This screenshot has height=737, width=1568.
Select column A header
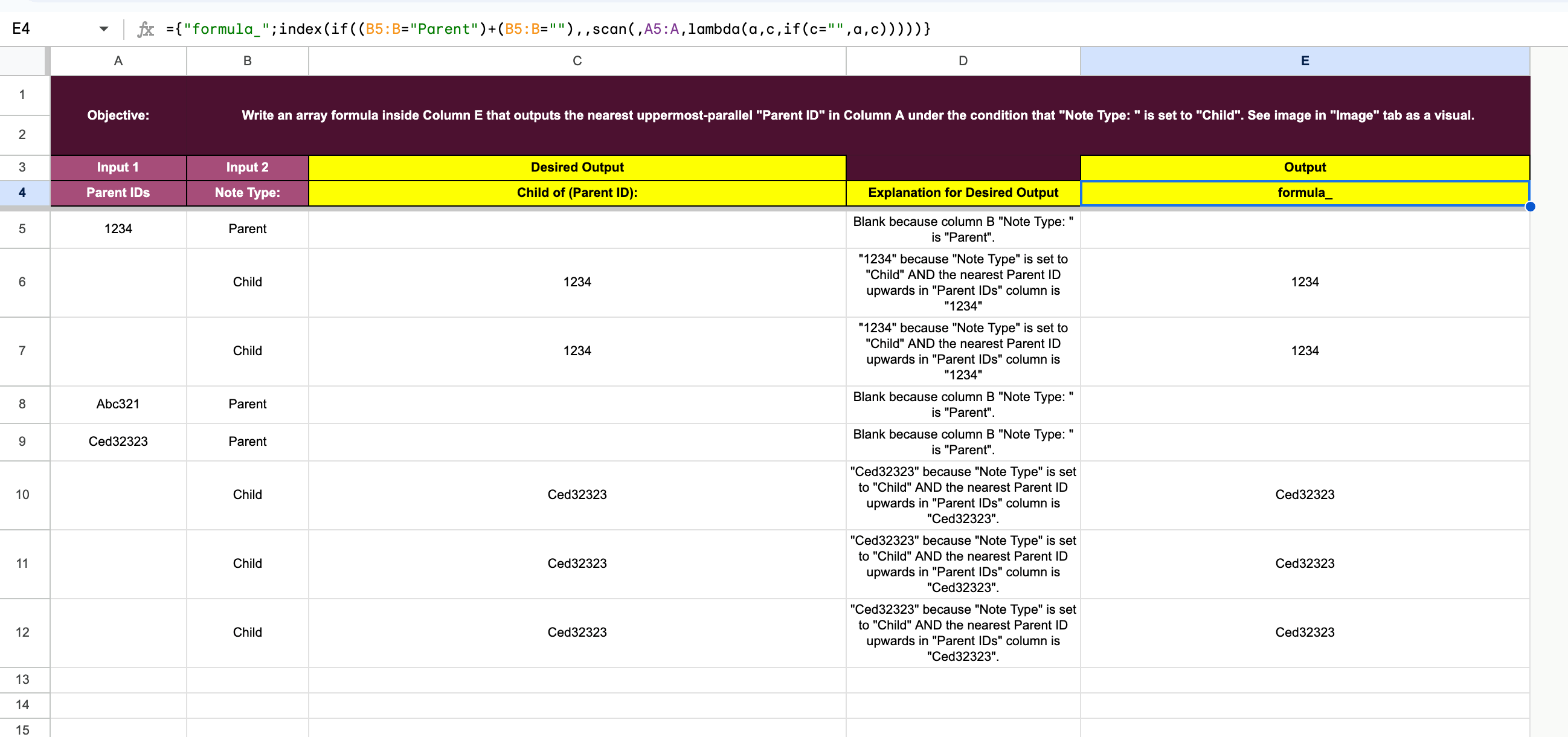[118, 61]
